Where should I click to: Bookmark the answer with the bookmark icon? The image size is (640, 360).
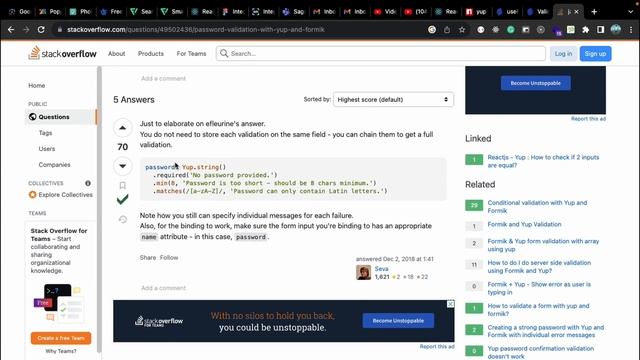pyautogui.click(x=122, y=185)
